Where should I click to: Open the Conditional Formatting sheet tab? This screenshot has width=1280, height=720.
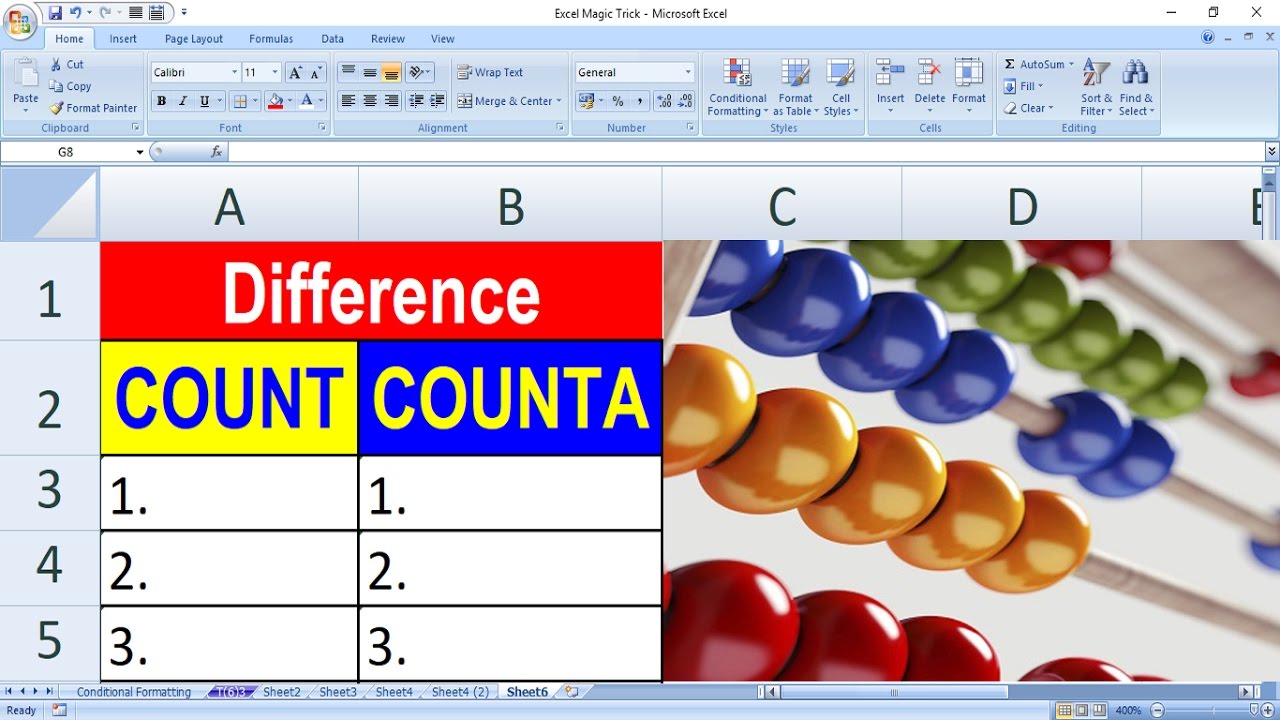coord(134,692)
